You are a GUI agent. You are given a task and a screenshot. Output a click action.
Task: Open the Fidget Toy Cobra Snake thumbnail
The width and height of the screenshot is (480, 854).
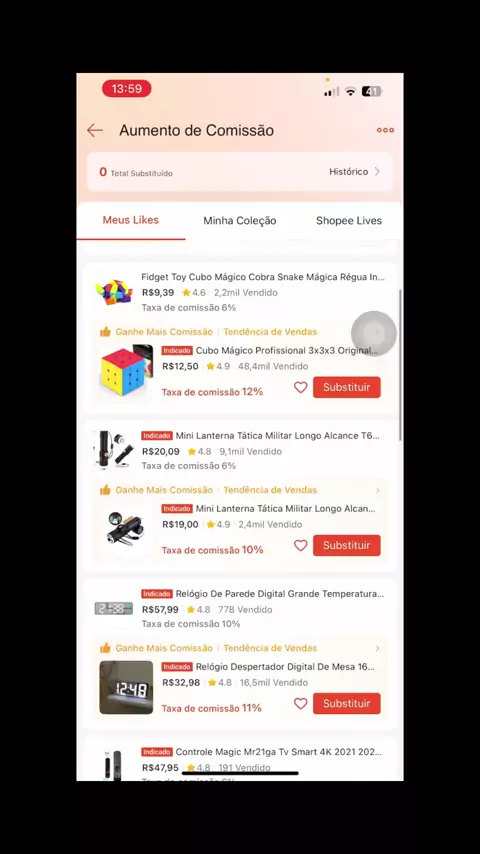coord(114,292)
